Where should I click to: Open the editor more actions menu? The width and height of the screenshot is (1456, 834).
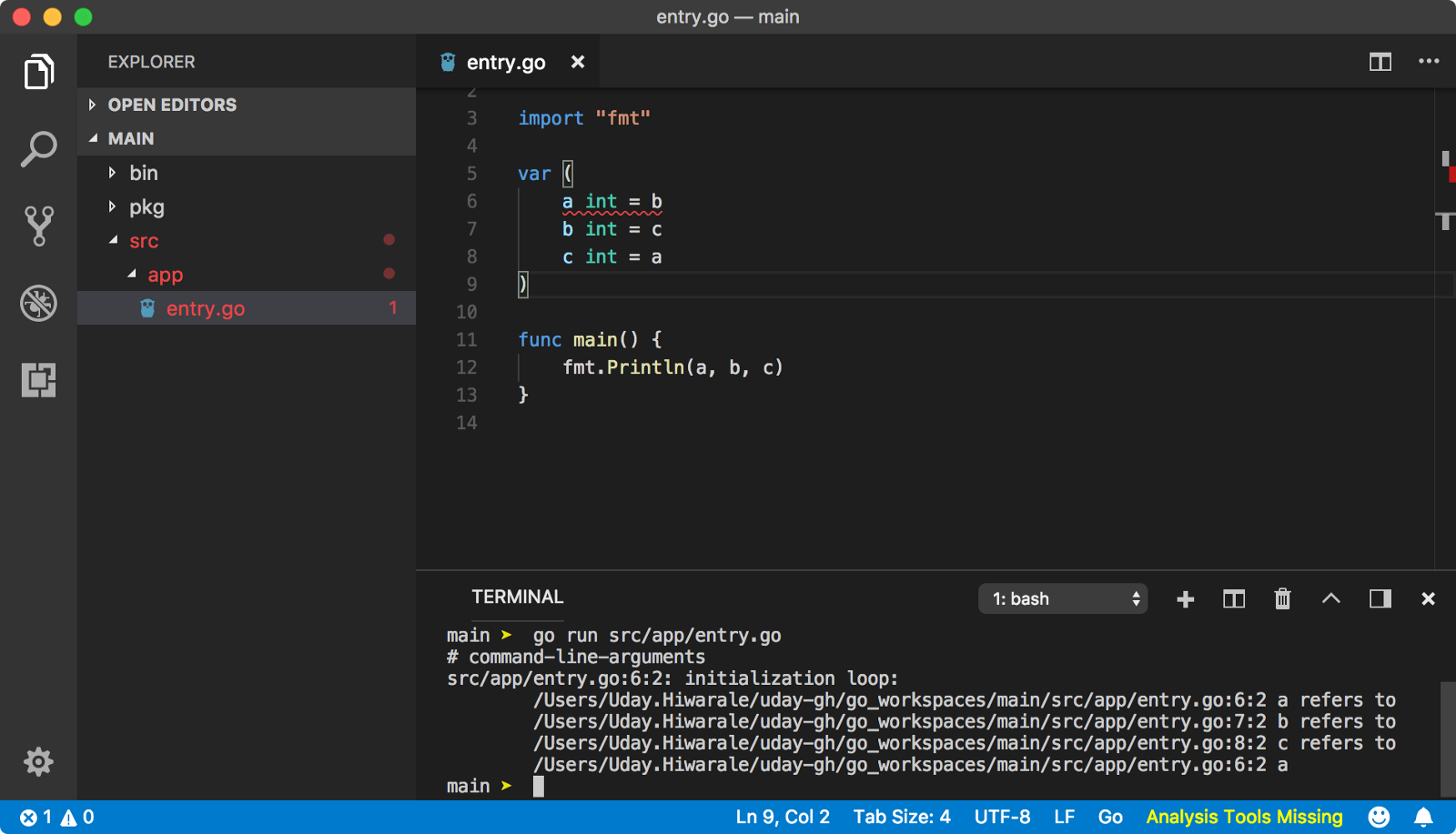click(x=1429, y=62)
